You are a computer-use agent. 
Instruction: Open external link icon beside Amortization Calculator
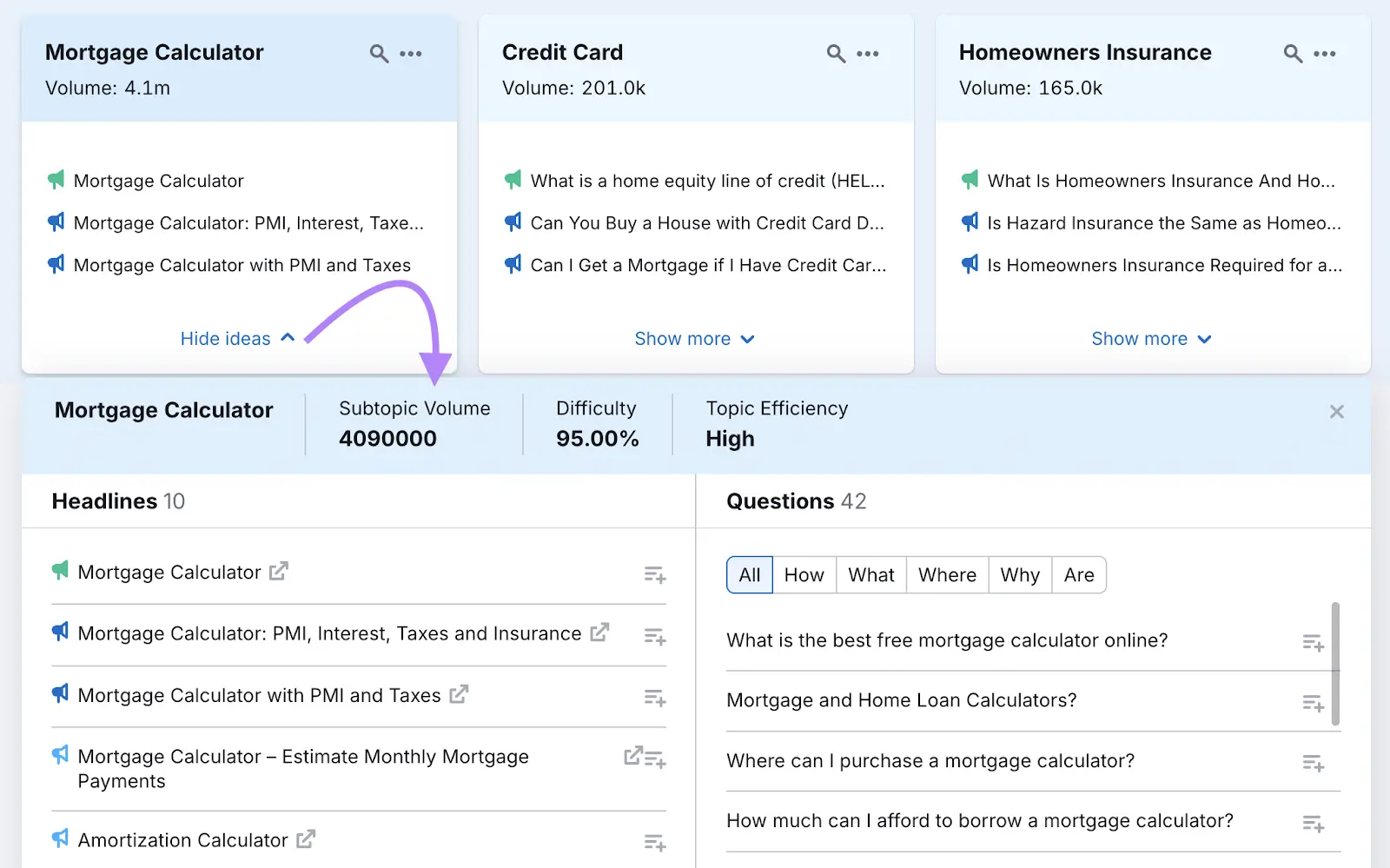coord(306,839)
